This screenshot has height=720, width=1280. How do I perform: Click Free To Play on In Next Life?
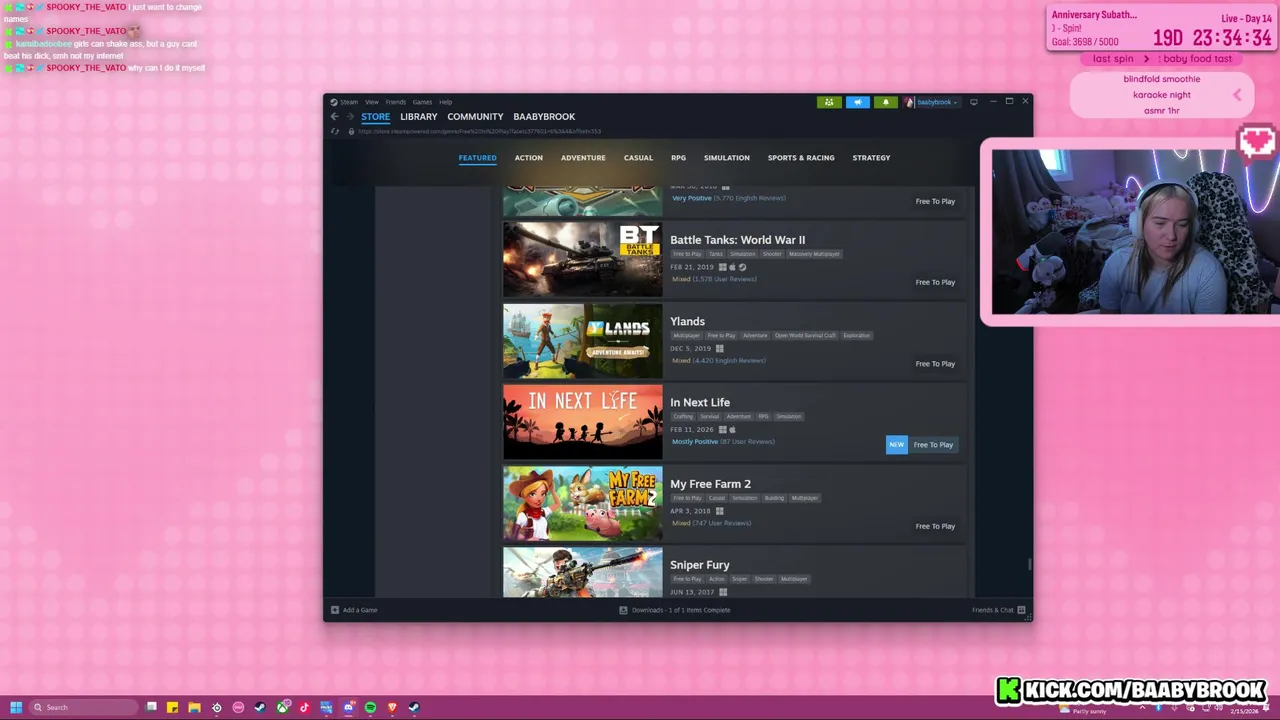click(x=933, y=445)
